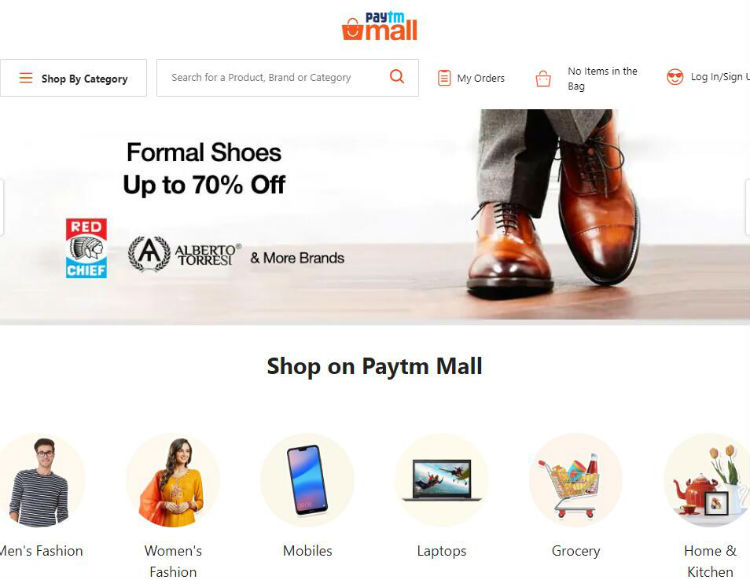Click the Alberto Torresi brand logo

pyautogui.click(x=185, y=254)
